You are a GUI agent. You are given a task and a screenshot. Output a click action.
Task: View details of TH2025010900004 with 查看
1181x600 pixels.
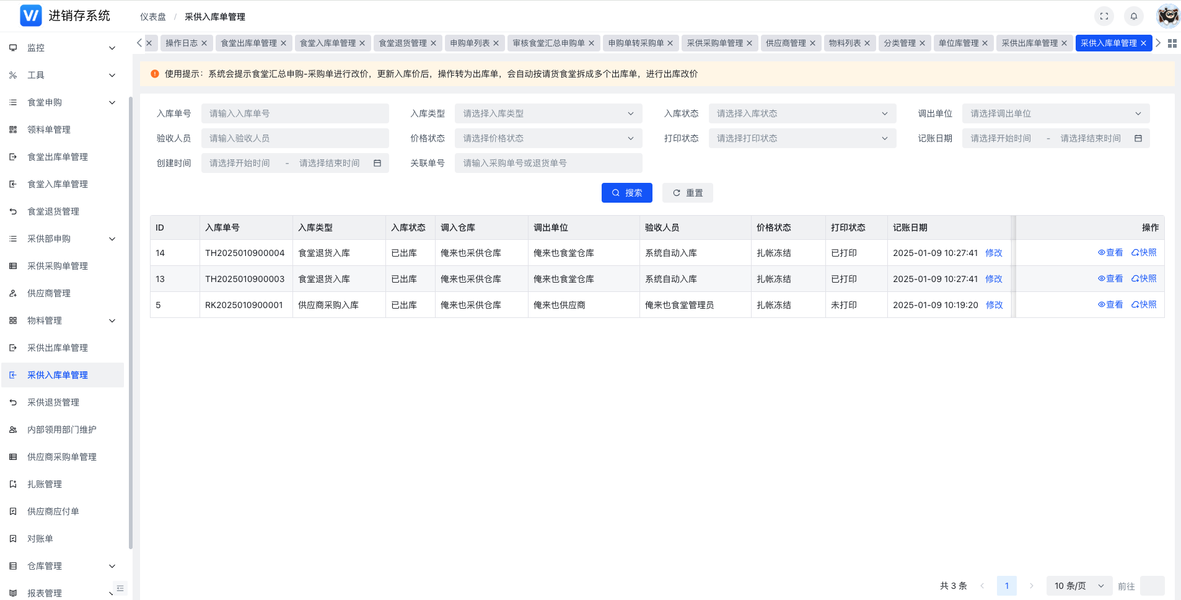[1110, 253]
